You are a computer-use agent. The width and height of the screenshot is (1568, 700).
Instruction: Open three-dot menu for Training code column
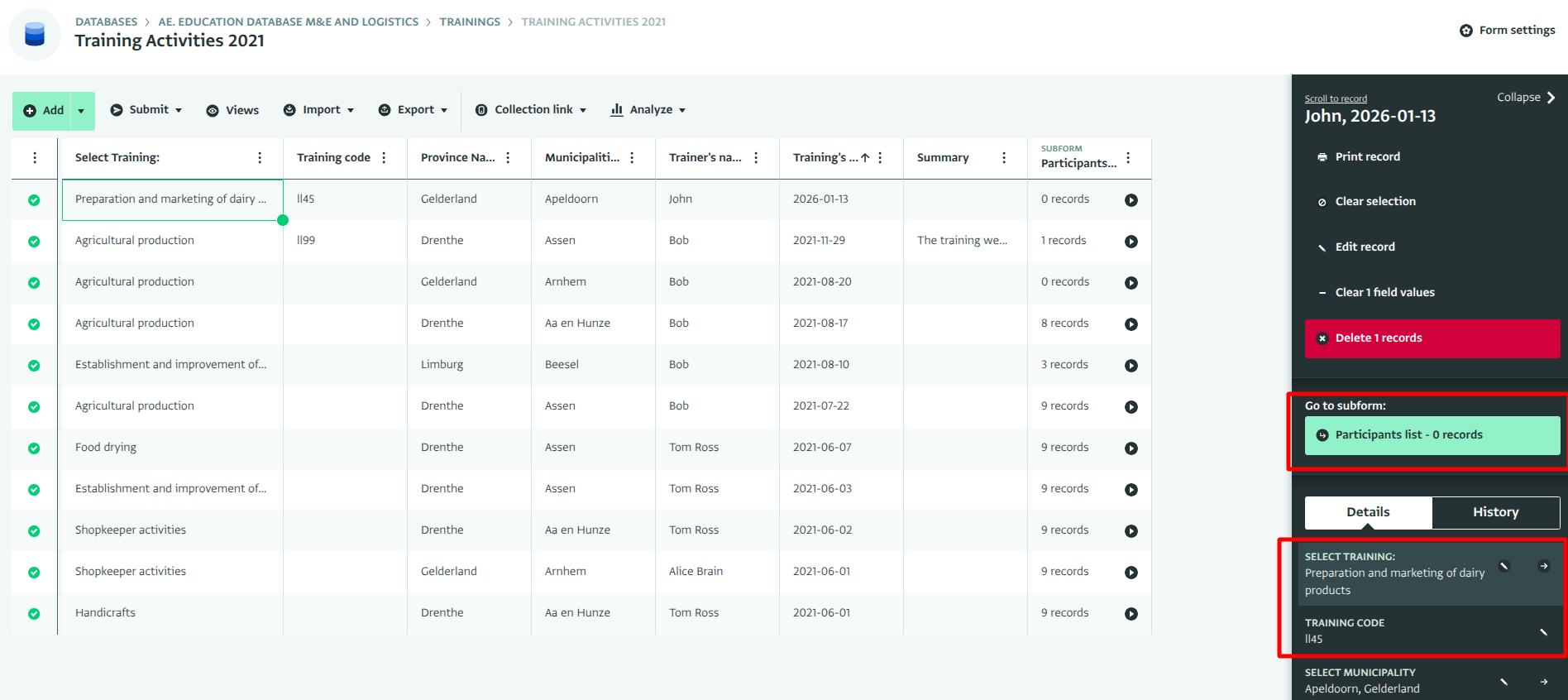coord(384,158)
